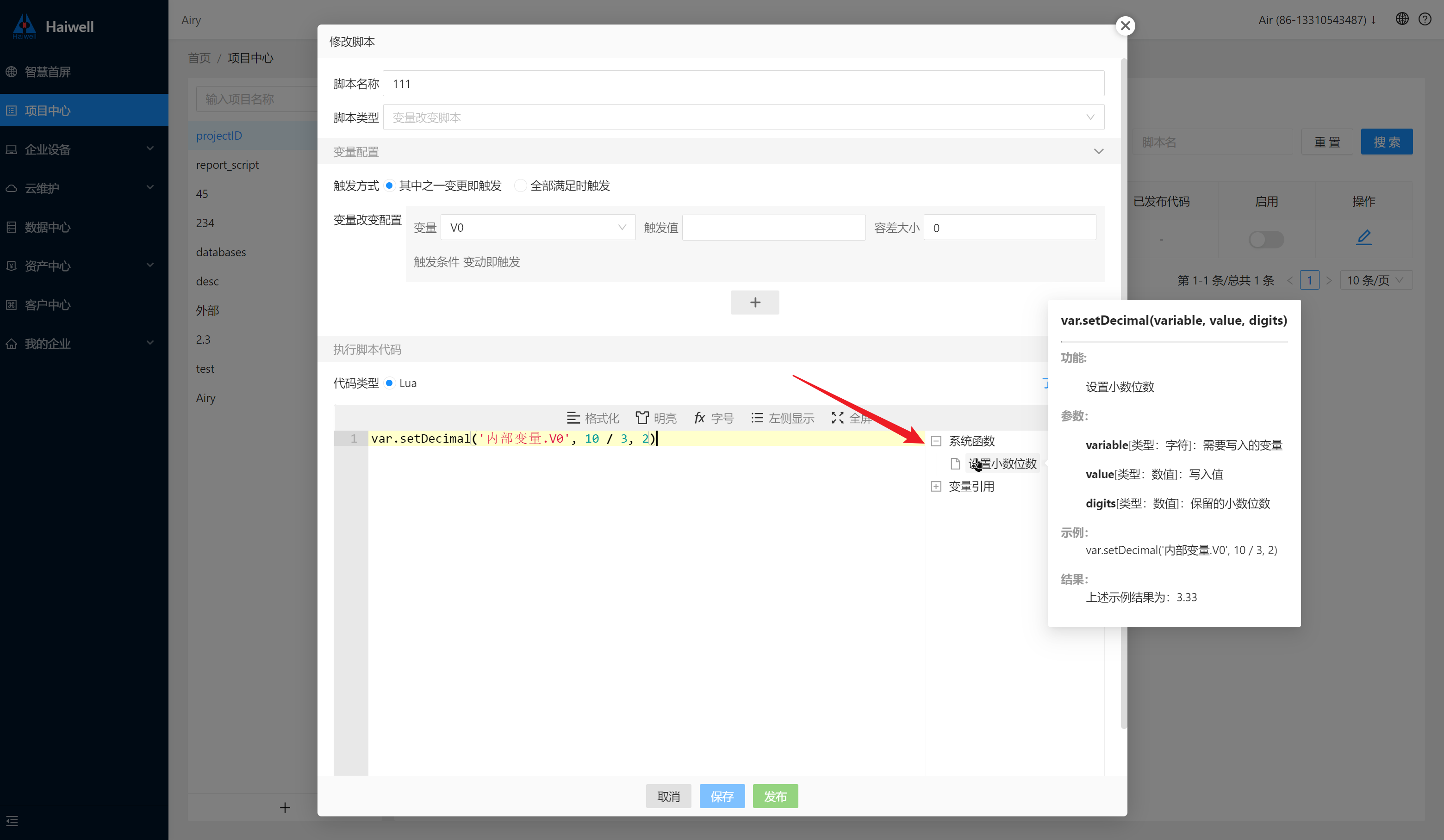The width and height of the screenshot is (1444, 840).
Task: Focus the 脚本名 search field
Action: coord(1213,142)
